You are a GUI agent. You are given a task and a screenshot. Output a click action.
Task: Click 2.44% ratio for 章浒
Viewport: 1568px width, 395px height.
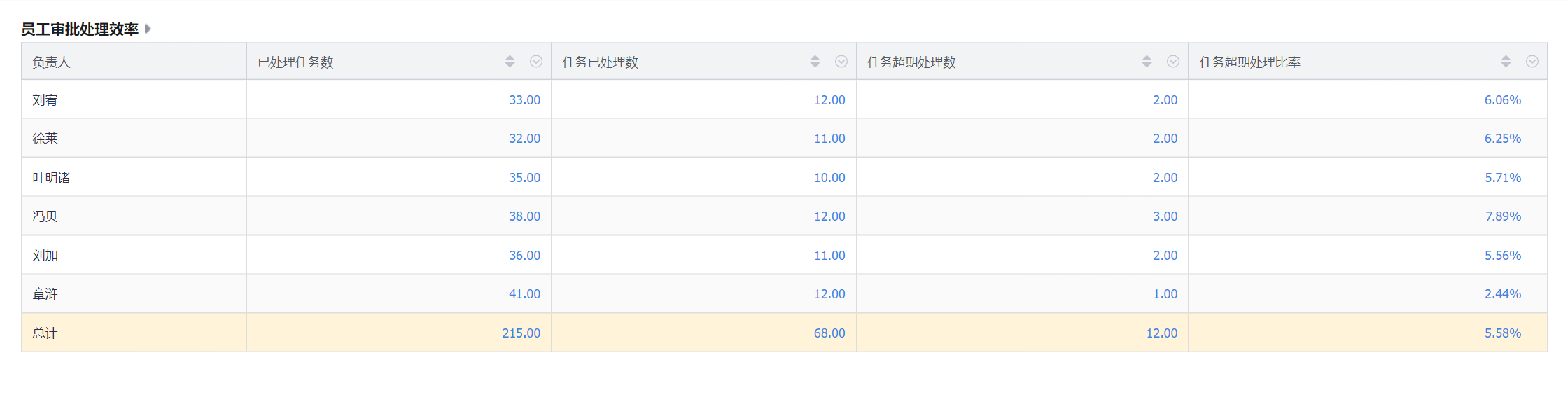[1503, 294]
